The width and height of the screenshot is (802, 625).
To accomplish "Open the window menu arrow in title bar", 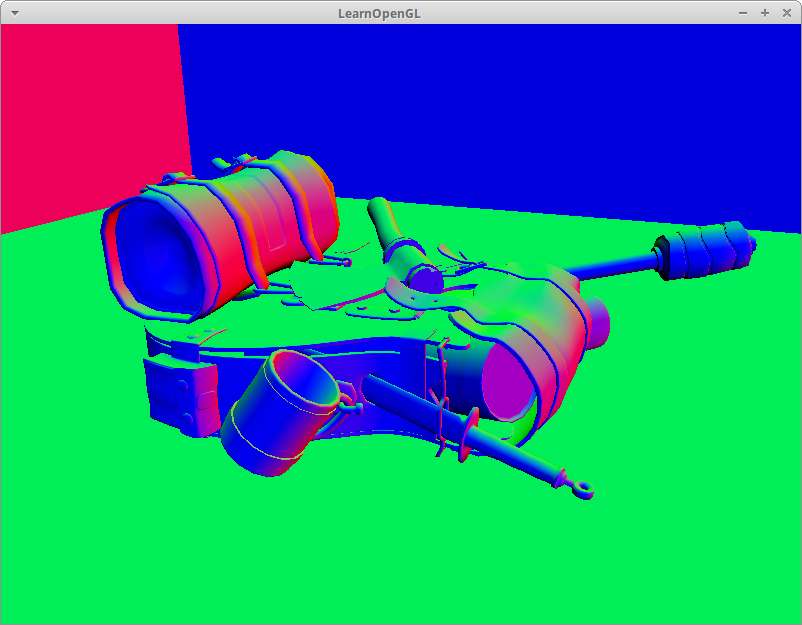I will (14, 12).
